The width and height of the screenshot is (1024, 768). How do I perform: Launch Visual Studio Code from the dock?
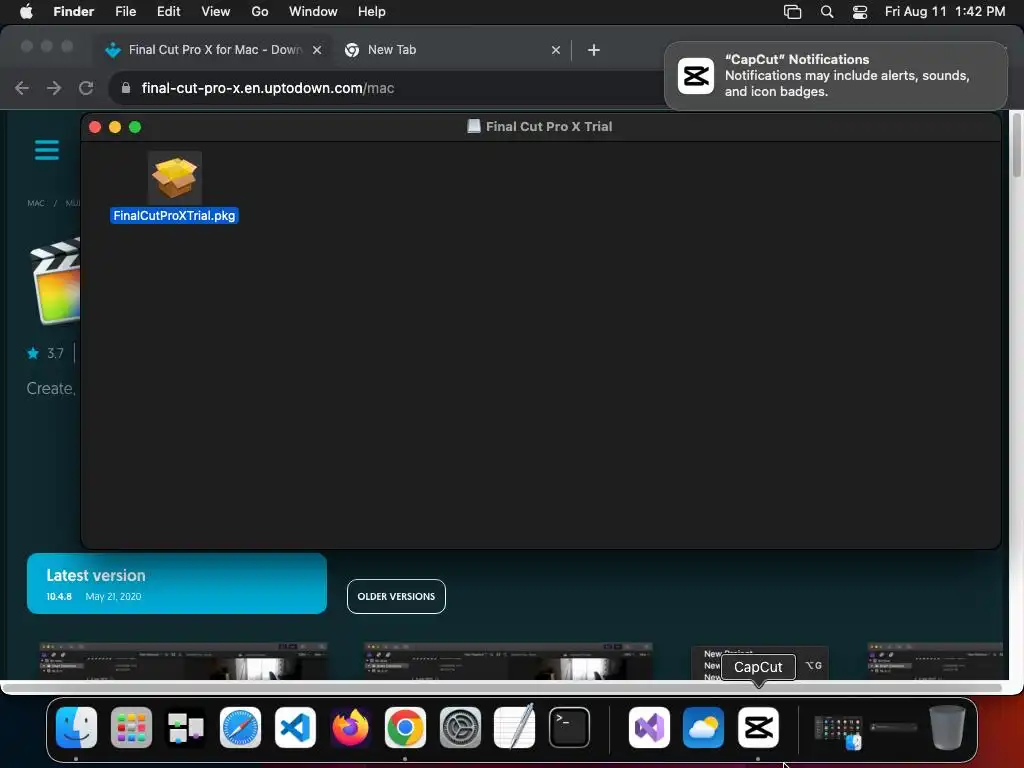point(295,727)
